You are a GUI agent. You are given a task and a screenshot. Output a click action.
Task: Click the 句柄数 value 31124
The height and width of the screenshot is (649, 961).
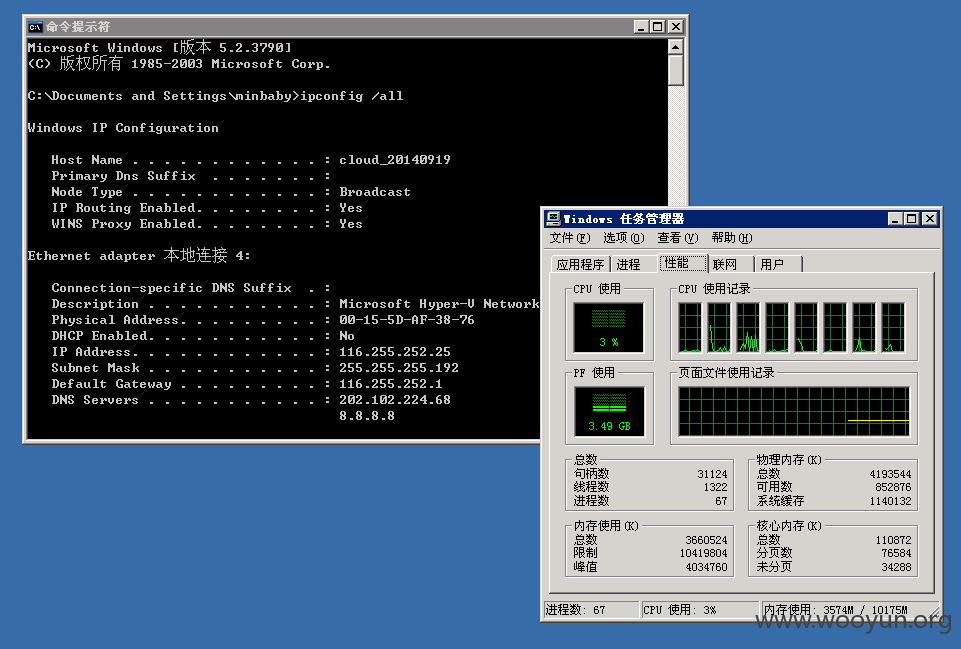click(712, 474)
